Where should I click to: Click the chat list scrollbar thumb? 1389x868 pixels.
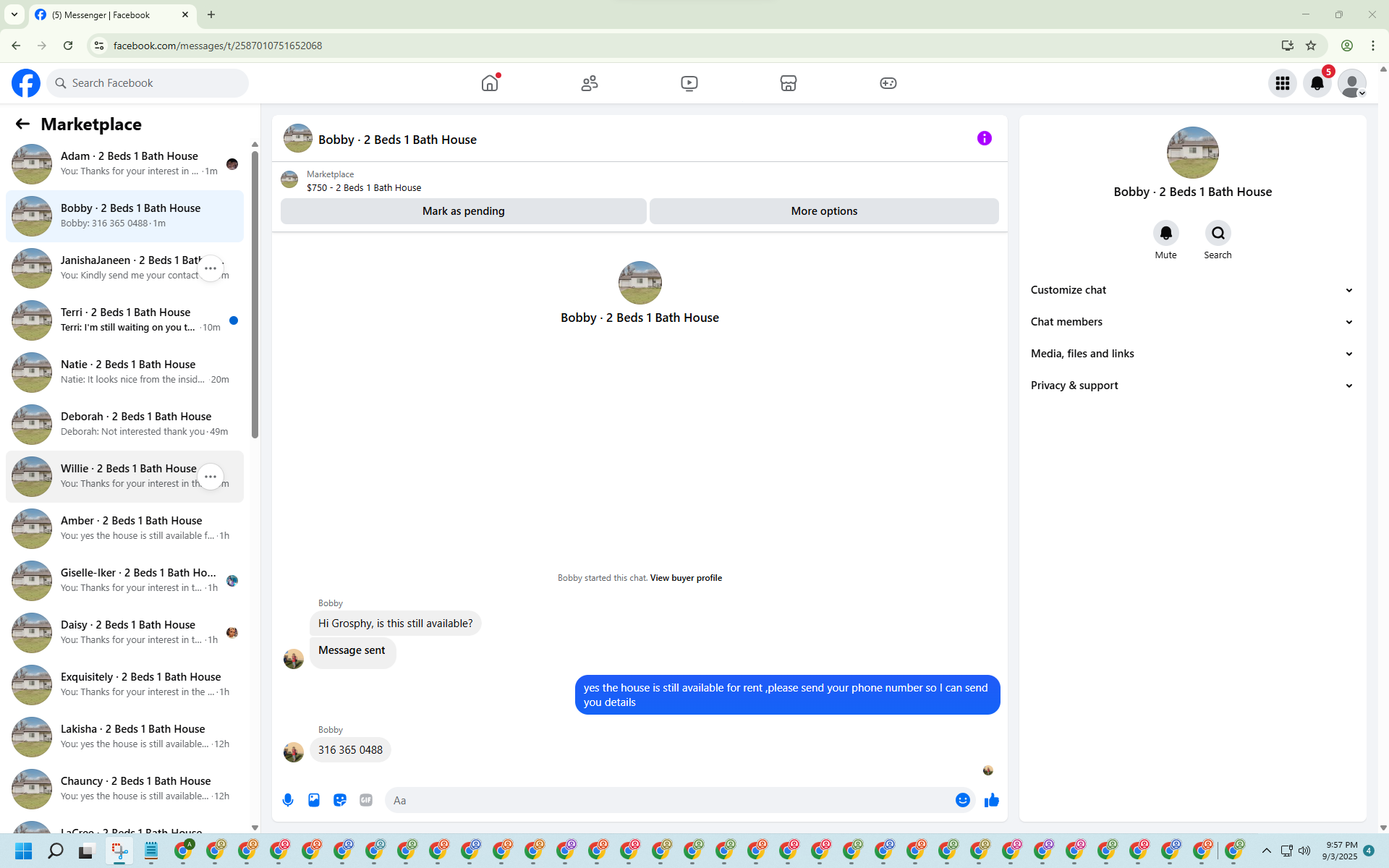tap(255, 293)
